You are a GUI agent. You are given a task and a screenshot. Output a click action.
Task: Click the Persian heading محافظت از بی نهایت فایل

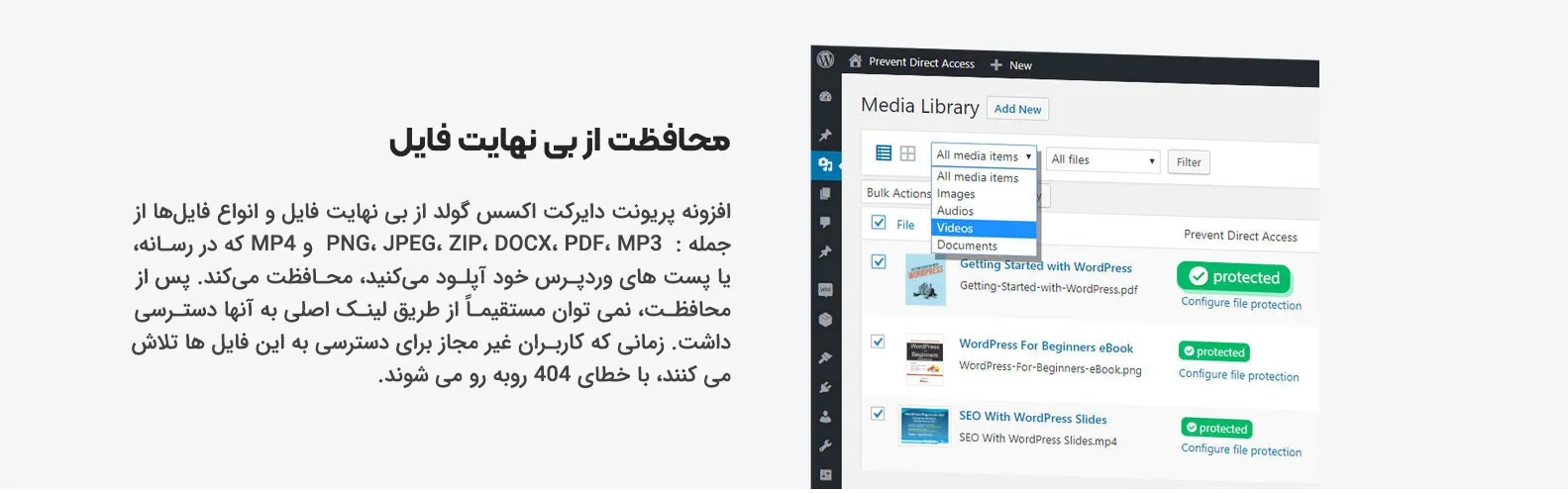coord(560,141)
